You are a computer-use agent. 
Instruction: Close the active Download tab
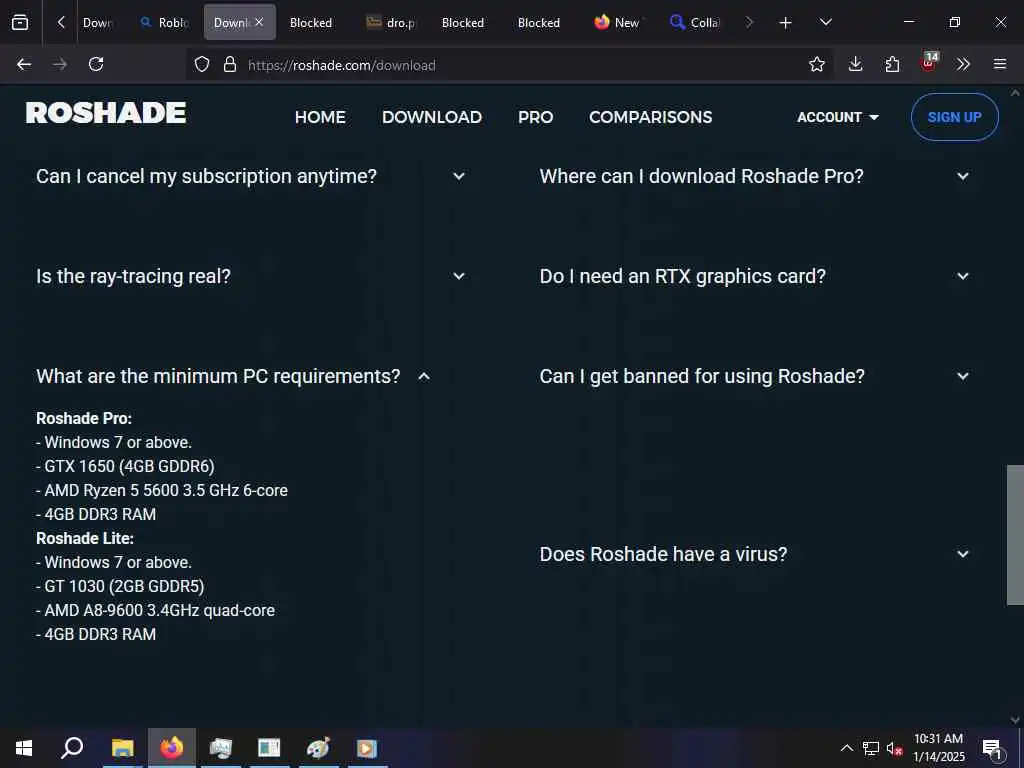click(x=259, y=22)
